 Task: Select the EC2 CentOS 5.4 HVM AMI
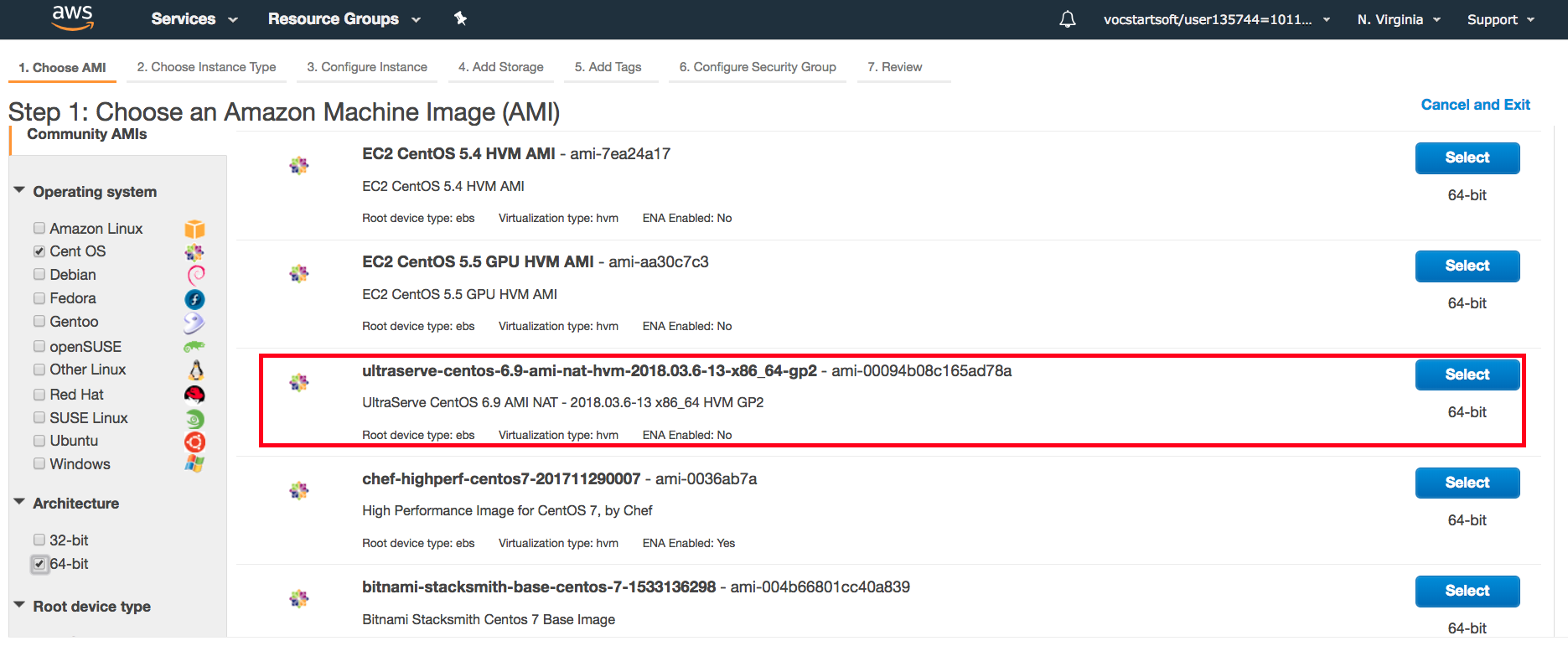point(1467,158)
